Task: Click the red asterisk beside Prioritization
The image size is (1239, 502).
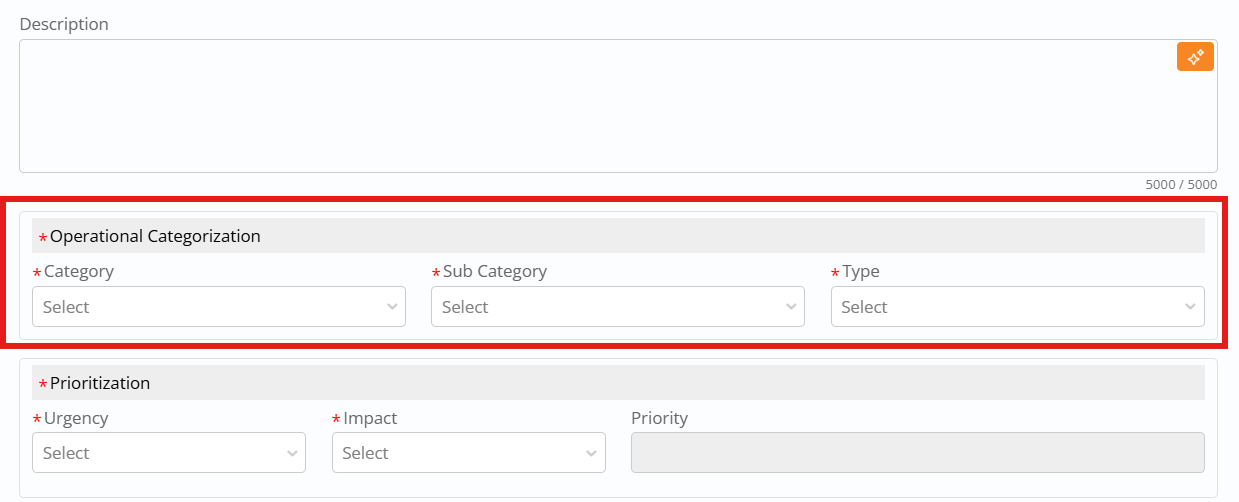Action: [42, 385]
